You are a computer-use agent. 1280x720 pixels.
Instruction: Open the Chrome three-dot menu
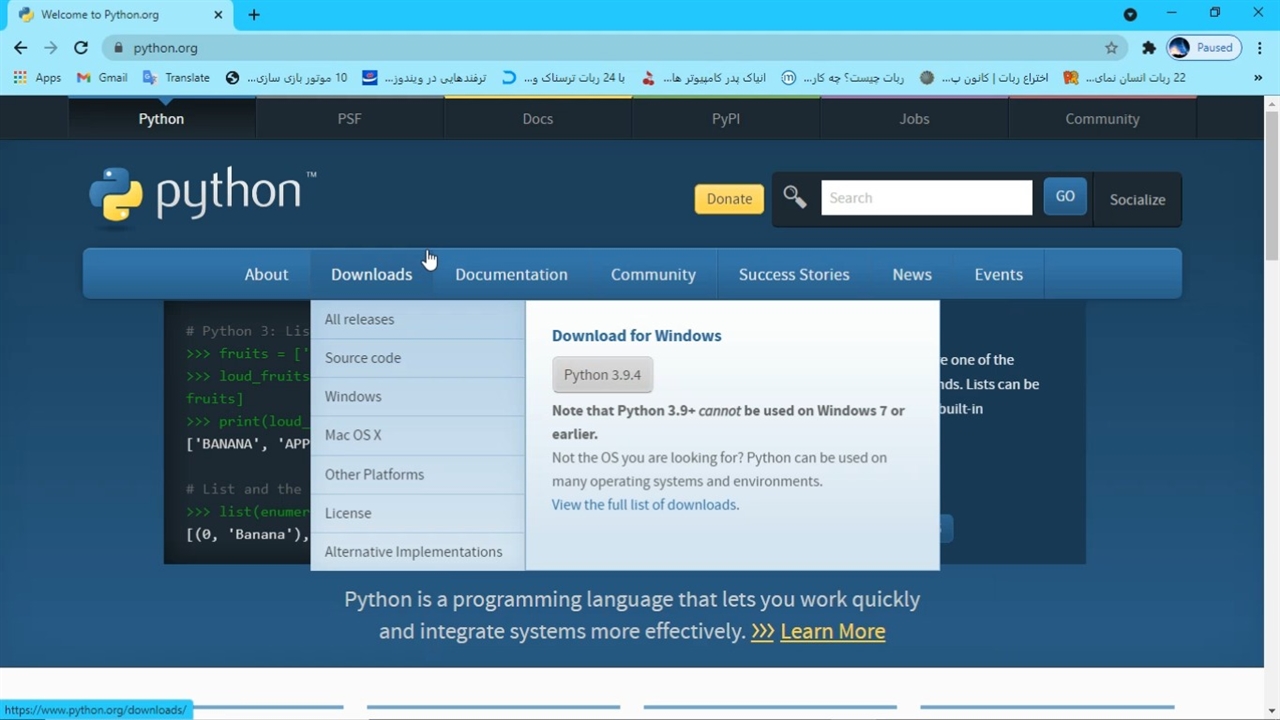pos(1259,48)
